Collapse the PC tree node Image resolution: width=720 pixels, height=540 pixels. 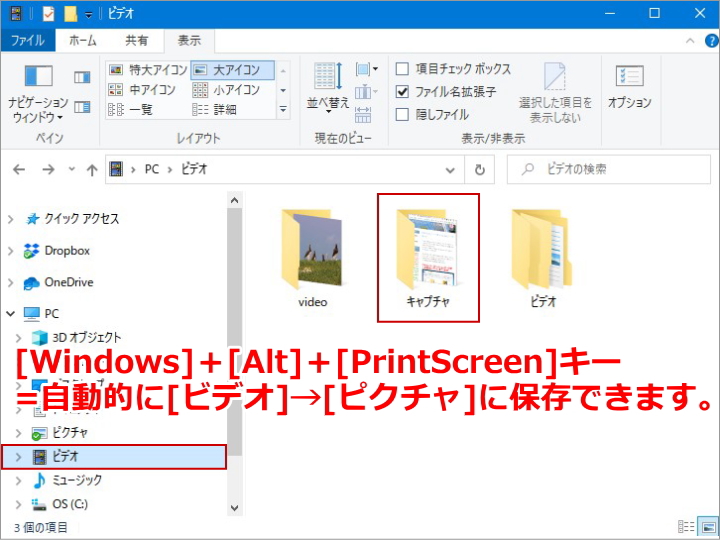pyautogui.click(x=11, y=313)
